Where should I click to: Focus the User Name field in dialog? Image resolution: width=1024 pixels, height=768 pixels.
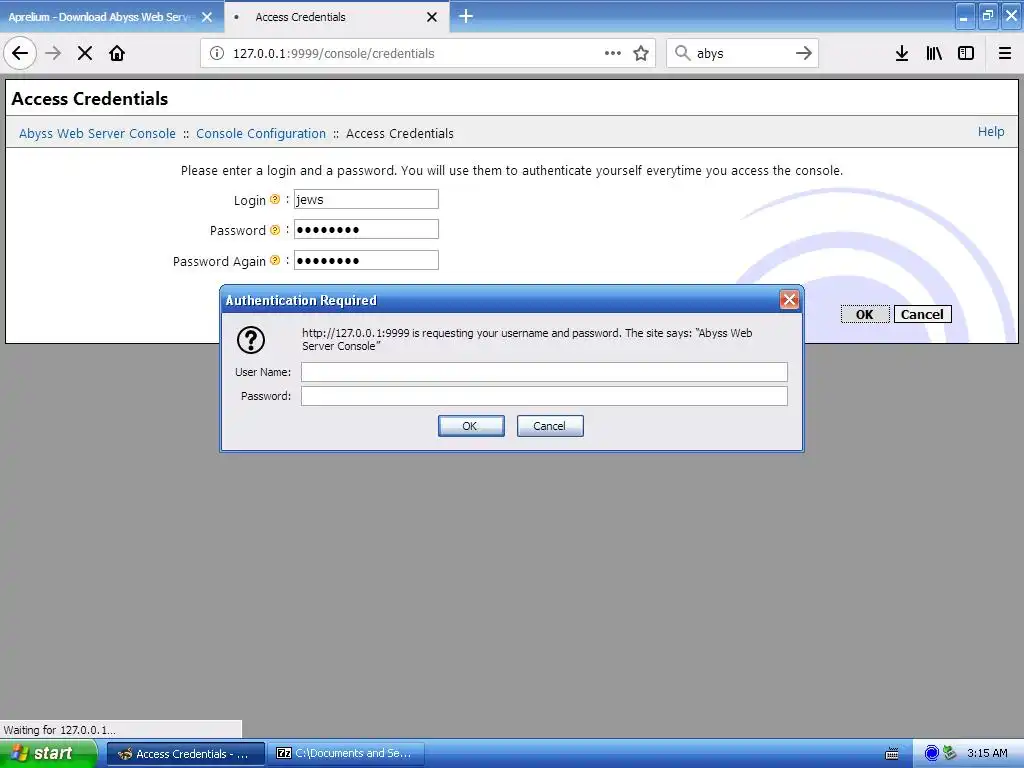(544, 372)
